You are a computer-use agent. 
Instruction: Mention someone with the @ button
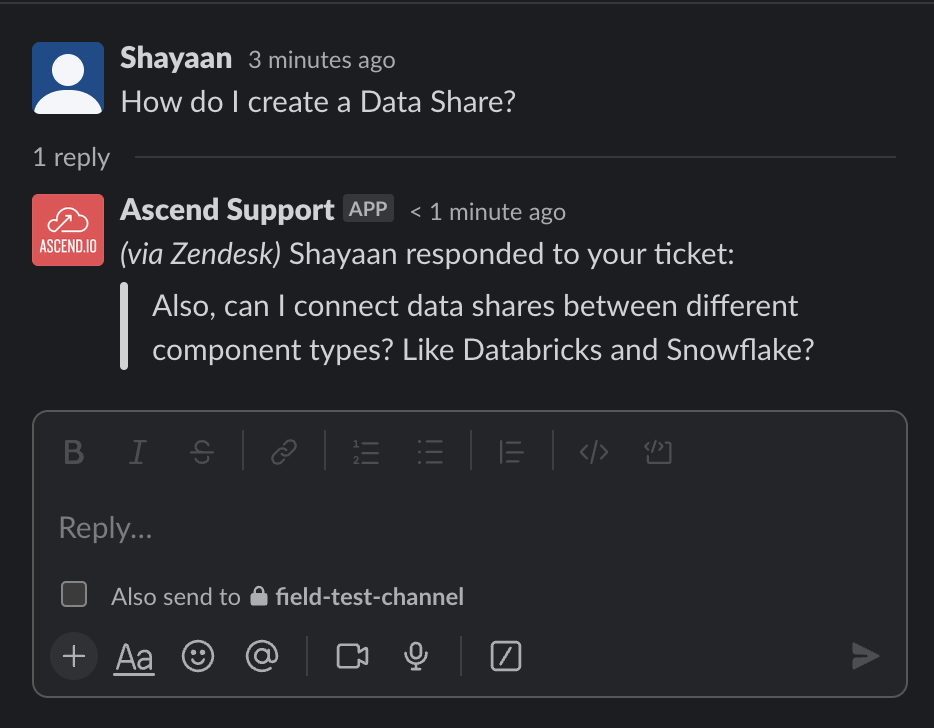(x=262, y=657)
